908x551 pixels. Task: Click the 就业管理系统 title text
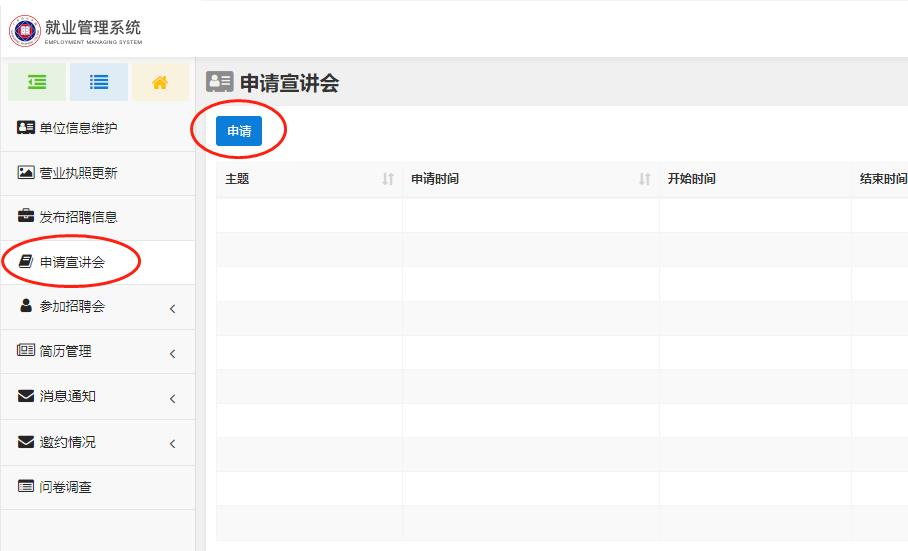tap(93, 27)
